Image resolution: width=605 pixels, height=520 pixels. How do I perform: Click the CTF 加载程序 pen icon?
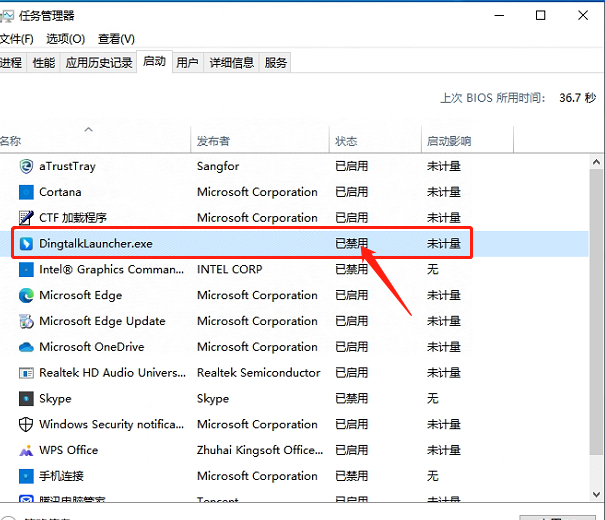click(26, 218)
